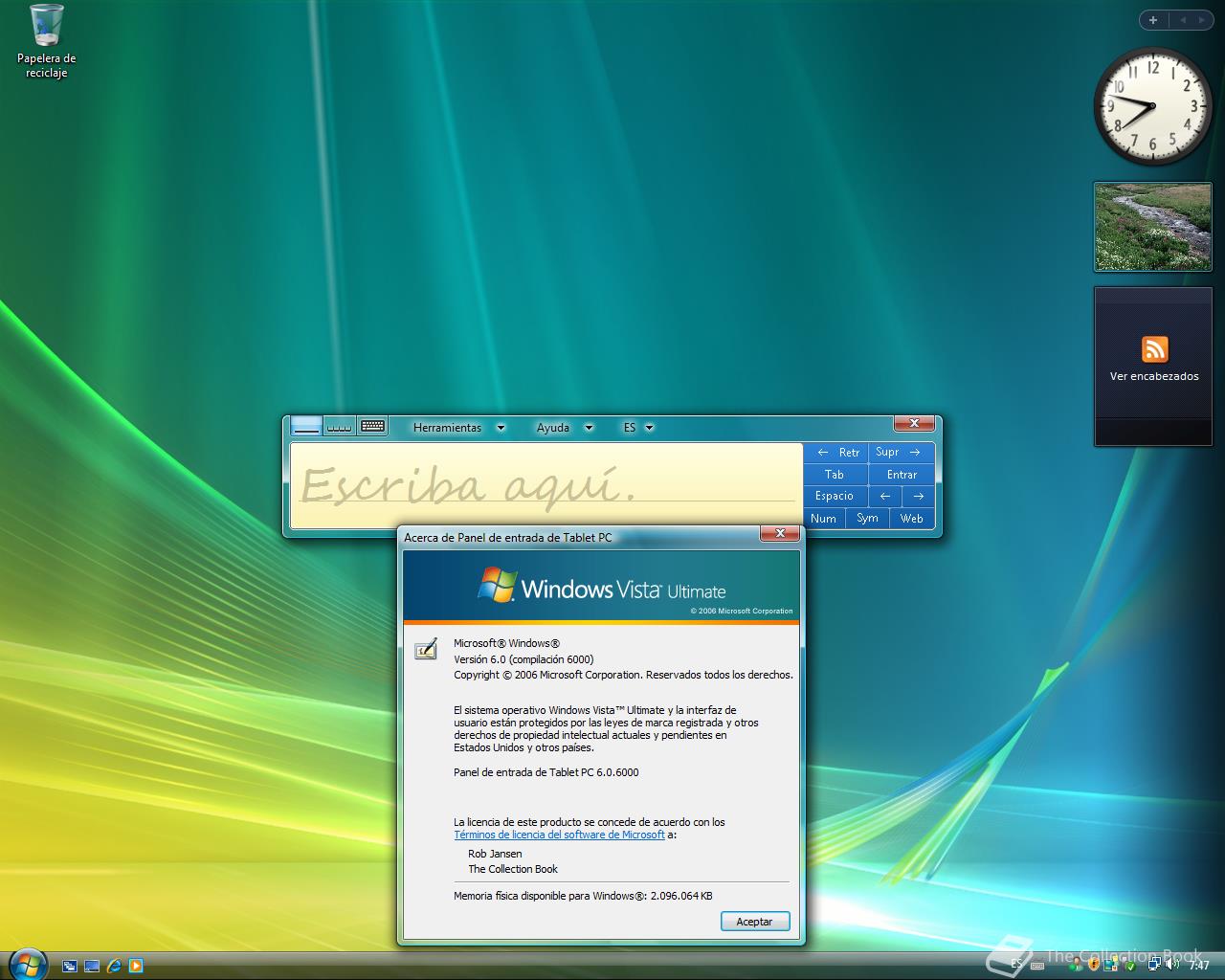Click the sidebar previous gadgets arrow

pyautogui.click(x=1183, y=20)
